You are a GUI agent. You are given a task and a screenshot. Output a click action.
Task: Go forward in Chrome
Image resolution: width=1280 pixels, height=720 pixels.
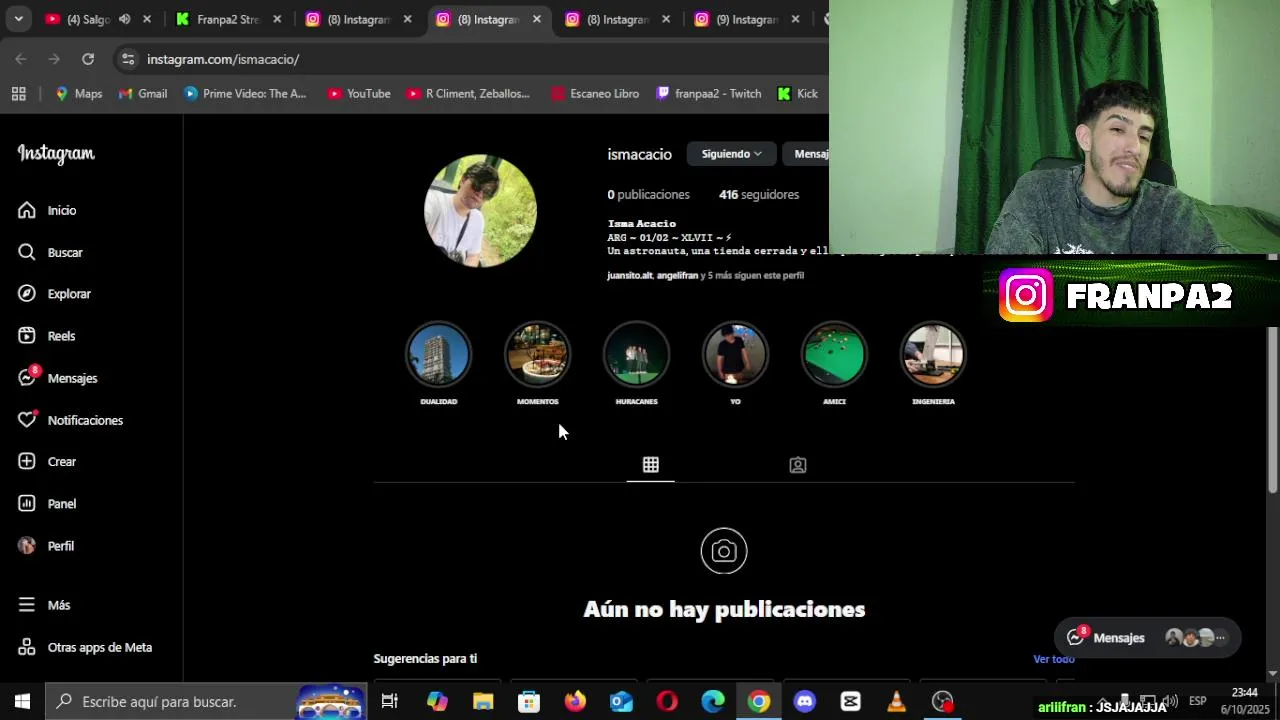click(54, 59)
